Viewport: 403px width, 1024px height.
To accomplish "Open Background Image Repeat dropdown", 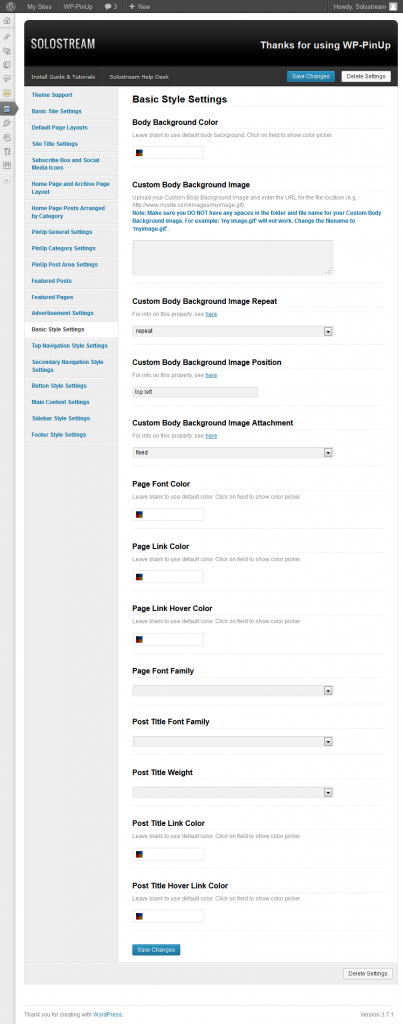I will pyautogui.click(x=233, y=331).
